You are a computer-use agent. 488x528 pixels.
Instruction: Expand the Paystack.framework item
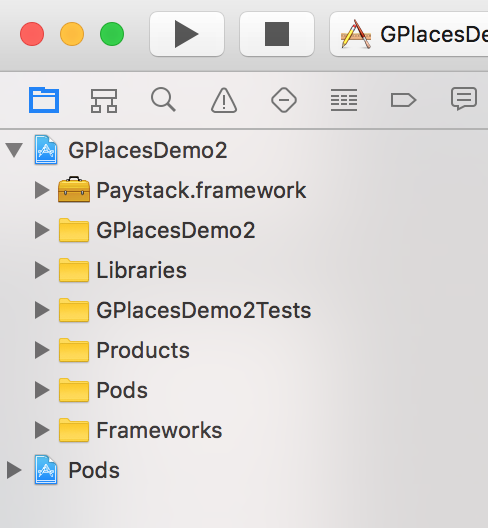click(x=42, y=190)
